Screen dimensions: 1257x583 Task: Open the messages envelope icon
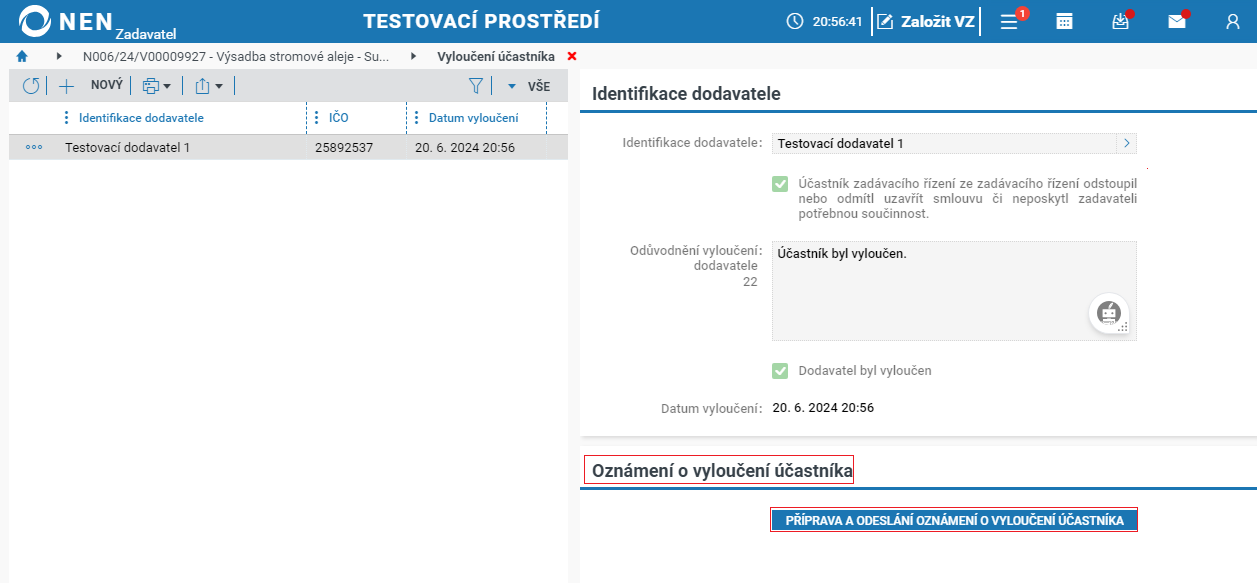1176,21
